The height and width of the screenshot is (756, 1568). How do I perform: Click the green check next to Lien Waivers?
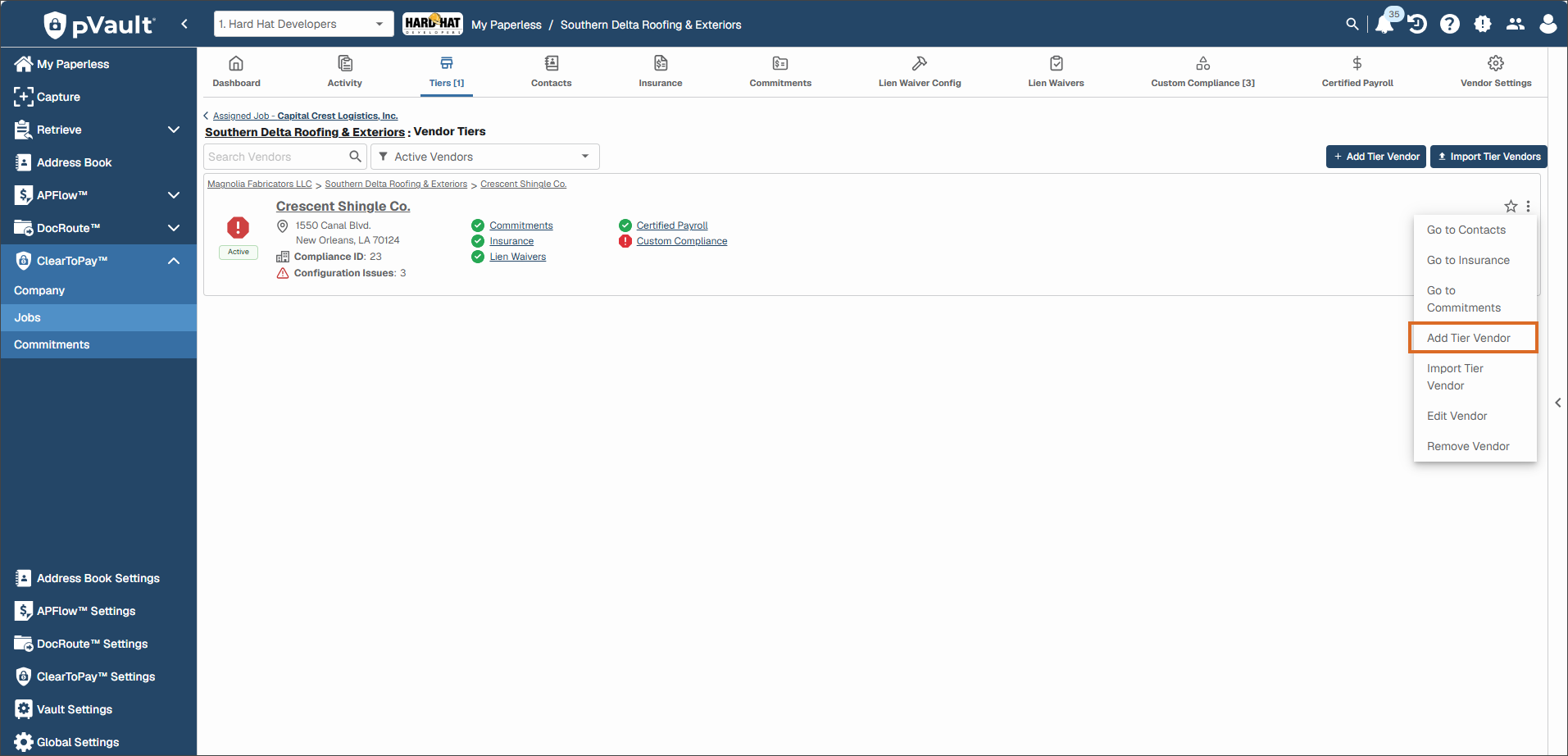coord(478,257)
